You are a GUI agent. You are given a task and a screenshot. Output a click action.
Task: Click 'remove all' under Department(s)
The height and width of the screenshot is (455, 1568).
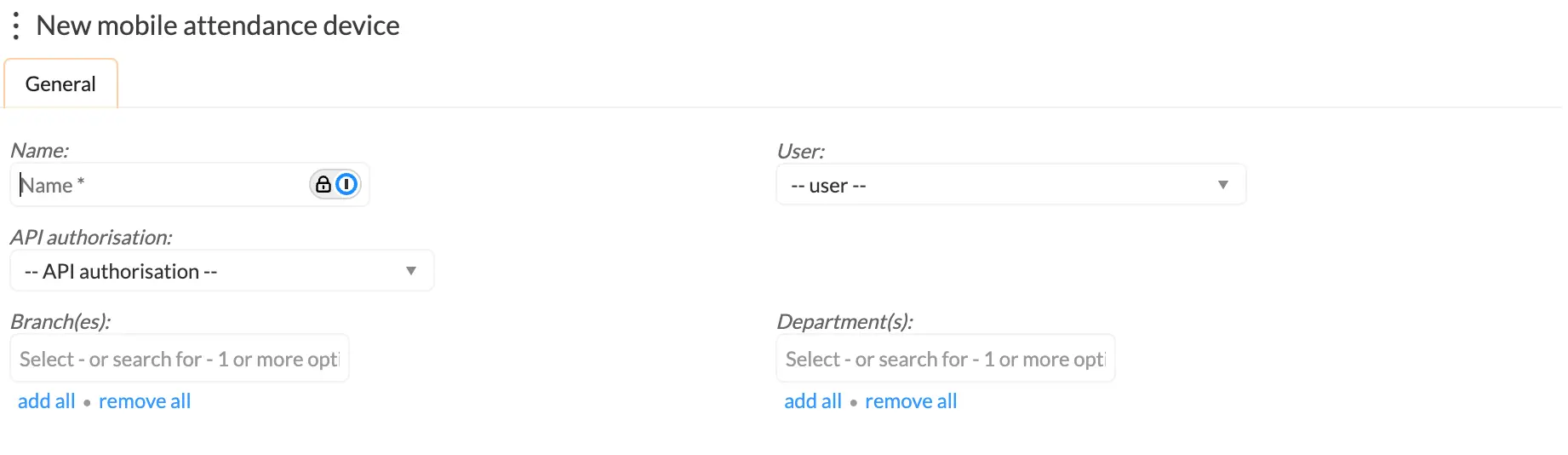tap(911, 401)
